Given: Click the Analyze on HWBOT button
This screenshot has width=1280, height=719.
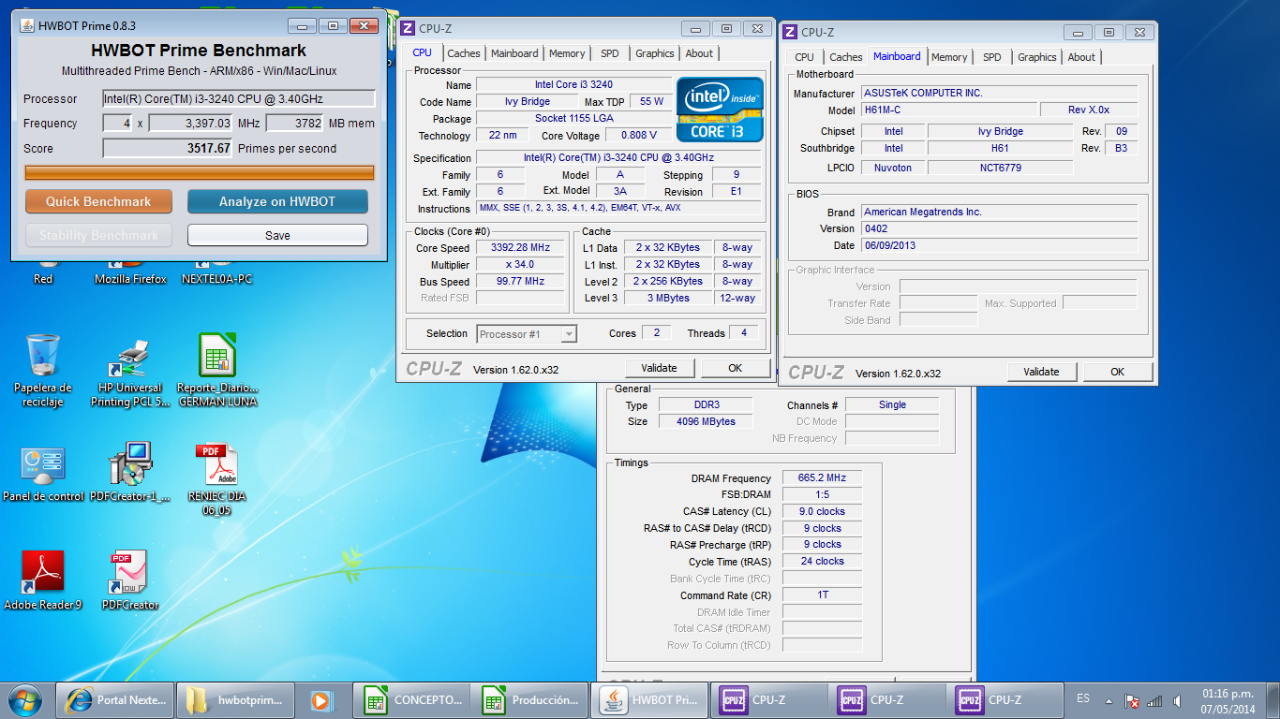Looking at the screenshot, I should tap(277, 201).
